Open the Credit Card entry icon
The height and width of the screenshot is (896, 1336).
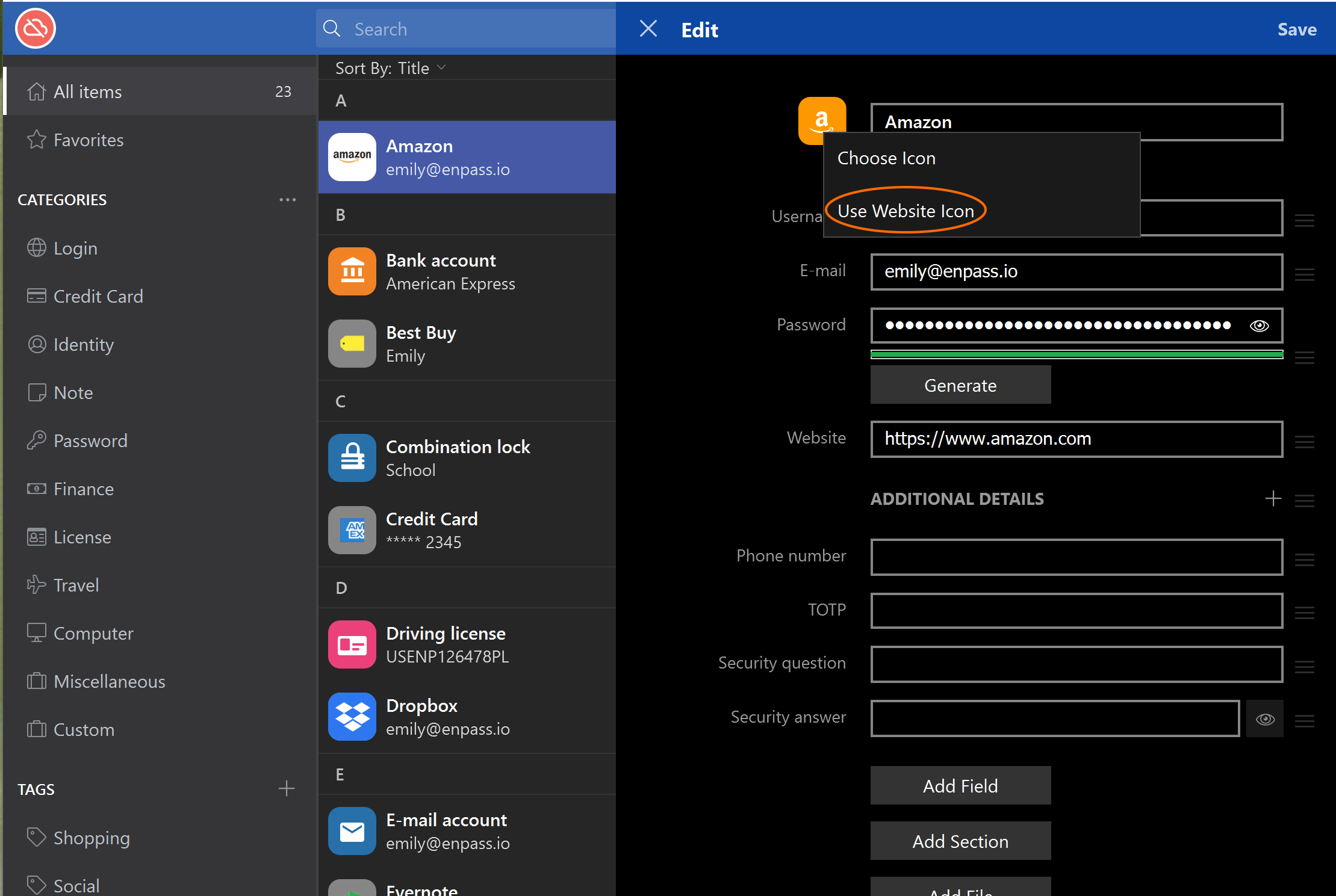coord(352,530)
